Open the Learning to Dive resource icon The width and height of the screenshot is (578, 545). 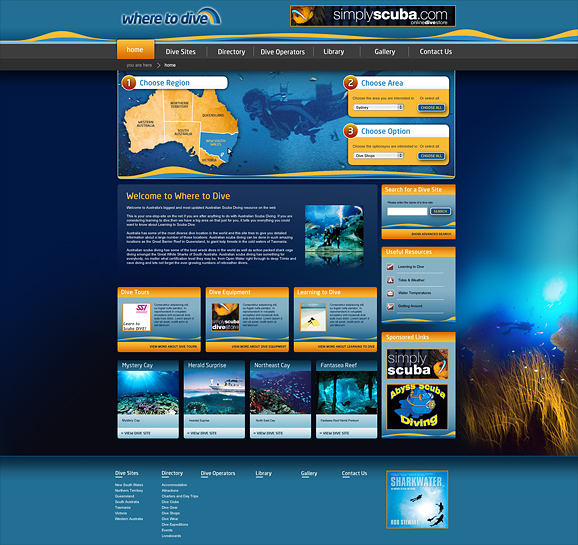[x=390, y=267]
